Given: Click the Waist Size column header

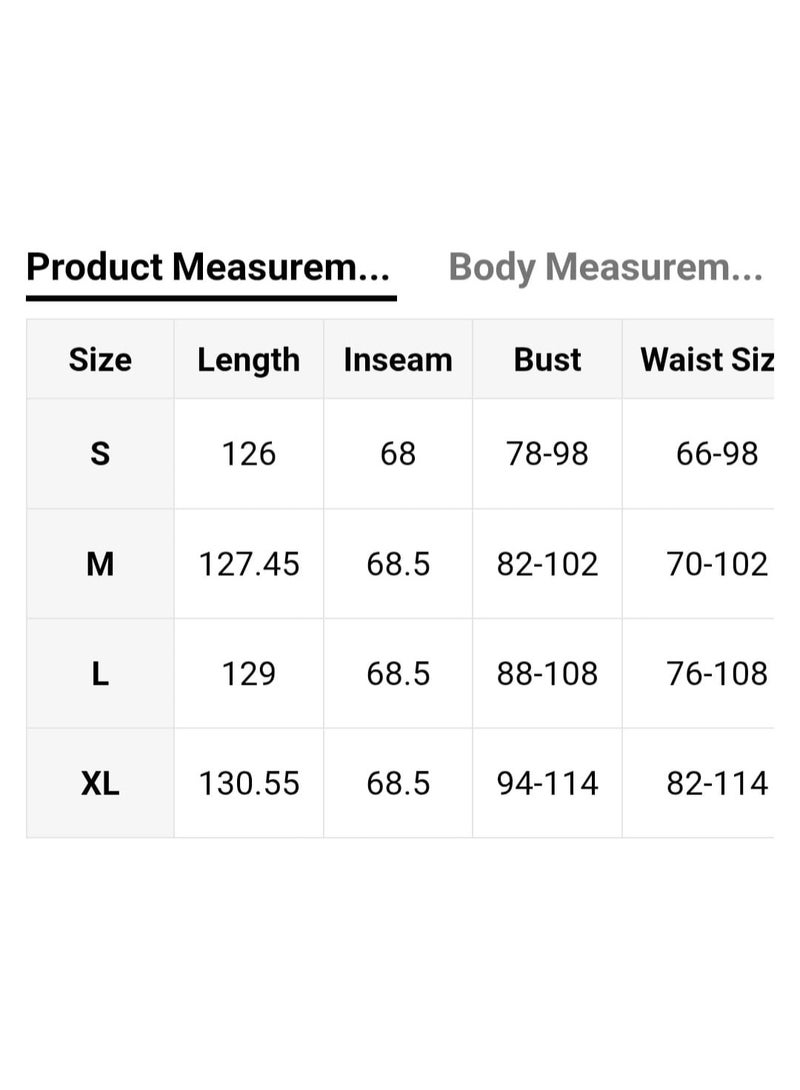Looking at the screenshot, I should tap(706, 360).
